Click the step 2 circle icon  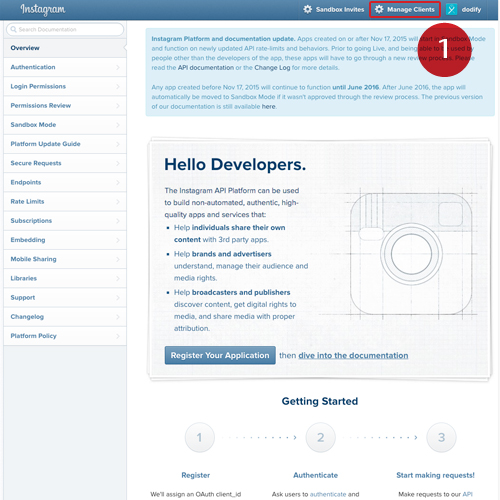[x=320, y=437]
